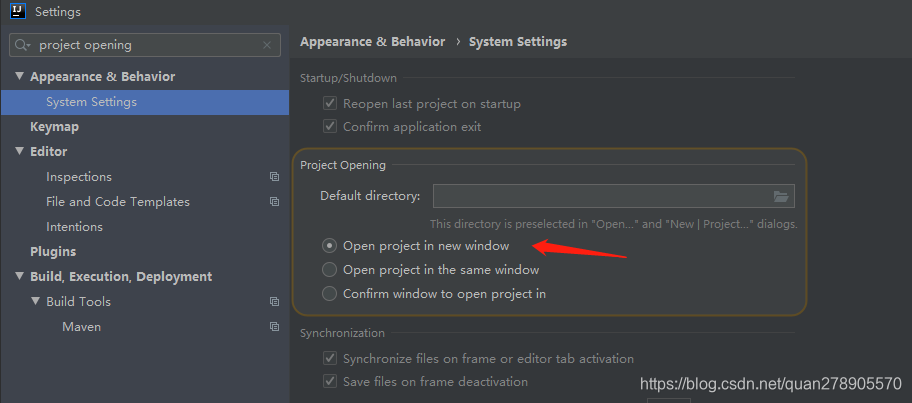Open the Plugins settings page
The height and width of the screenshot is (403, 912).
pos(53,252)
